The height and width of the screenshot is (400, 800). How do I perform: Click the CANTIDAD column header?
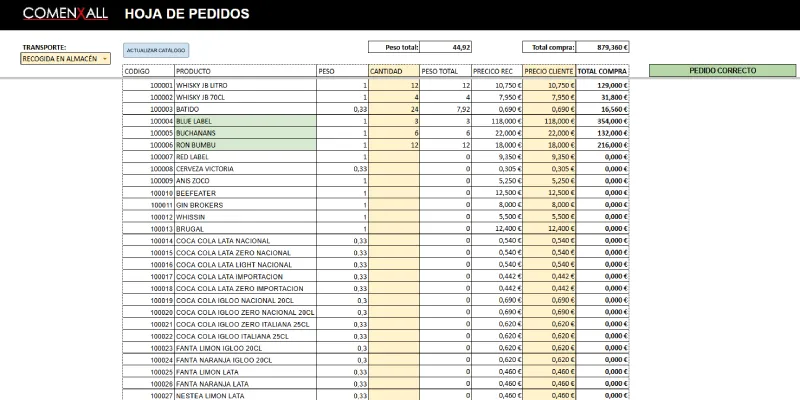pos(394,71)
